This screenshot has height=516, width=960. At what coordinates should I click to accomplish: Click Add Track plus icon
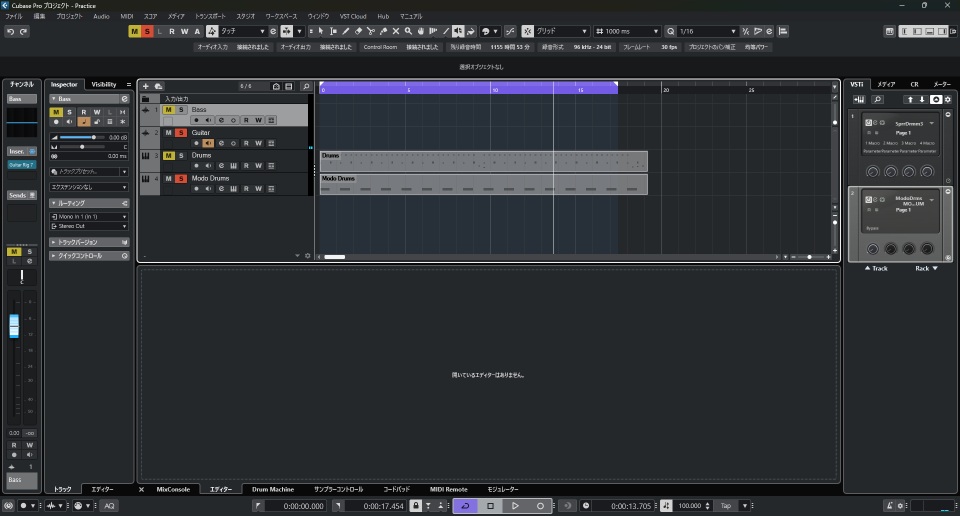point(146,87)
